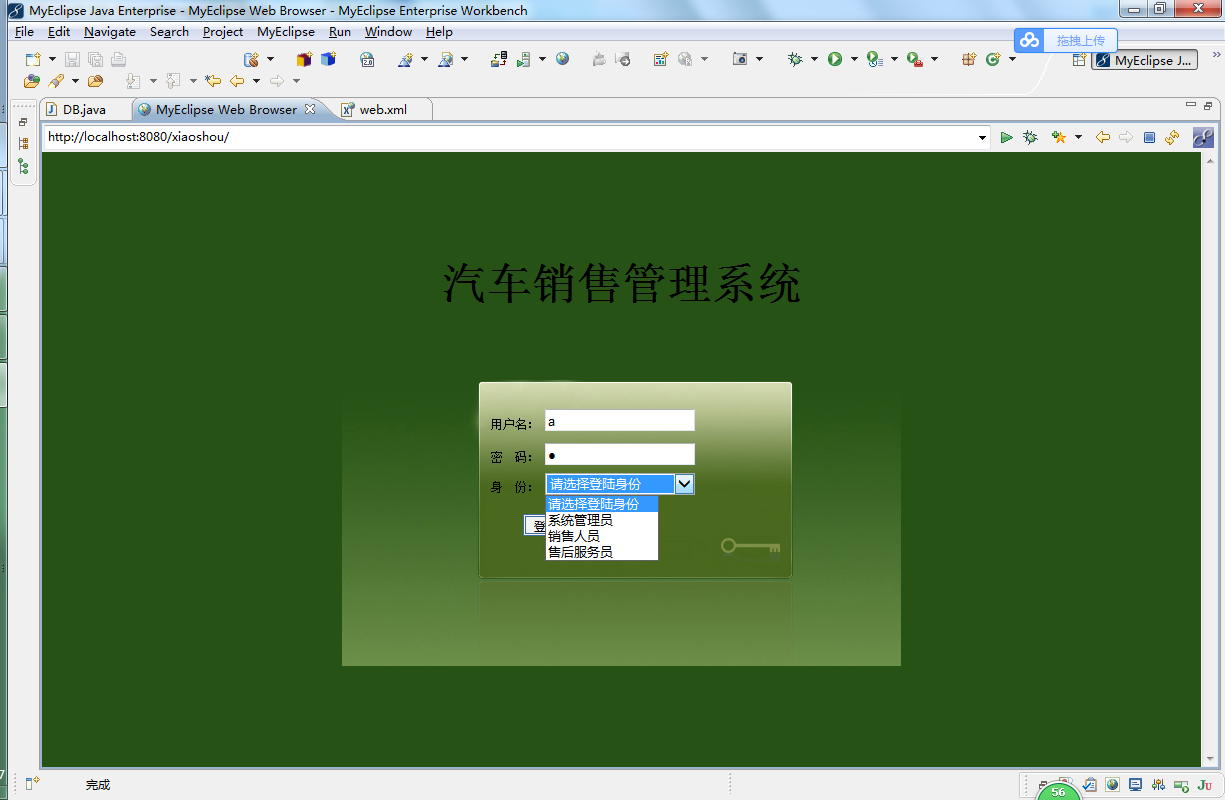Click the 密码 password input field
1225x800 pixels.
(x=619, y=455)
